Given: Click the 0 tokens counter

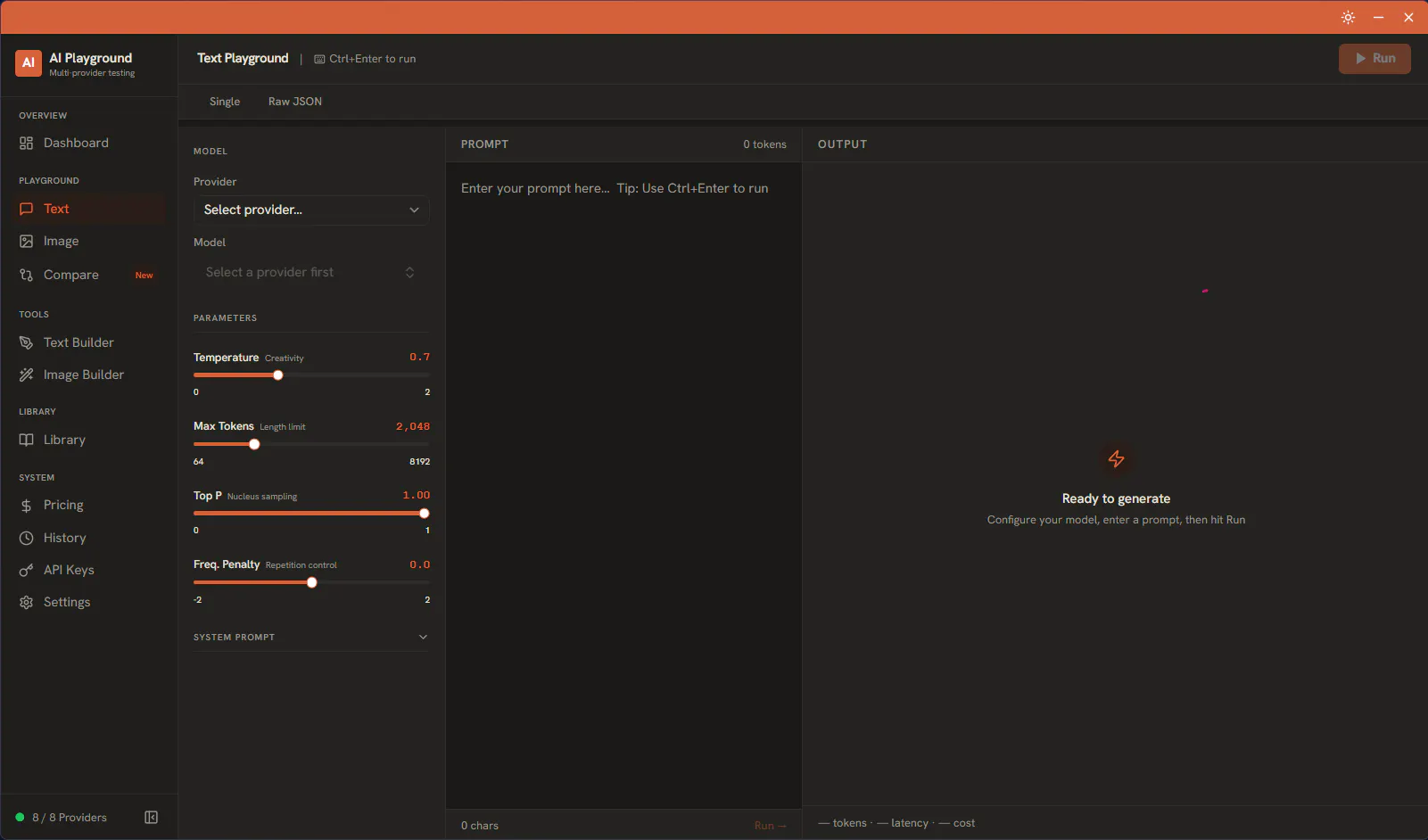Looking at the screenshot, I should pos(765,144).
